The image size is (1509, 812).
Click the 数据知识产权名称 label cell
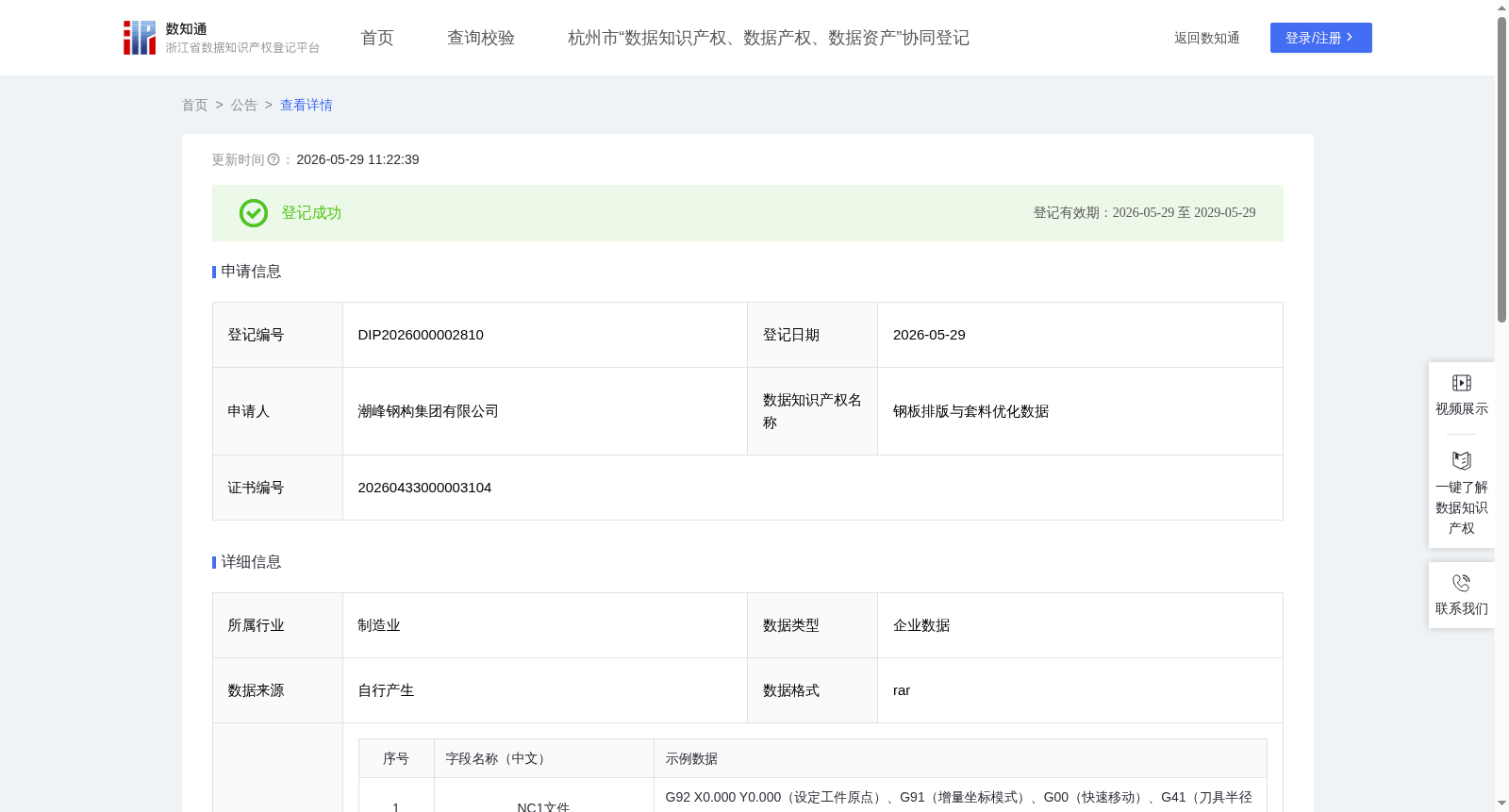pos(813,411)
